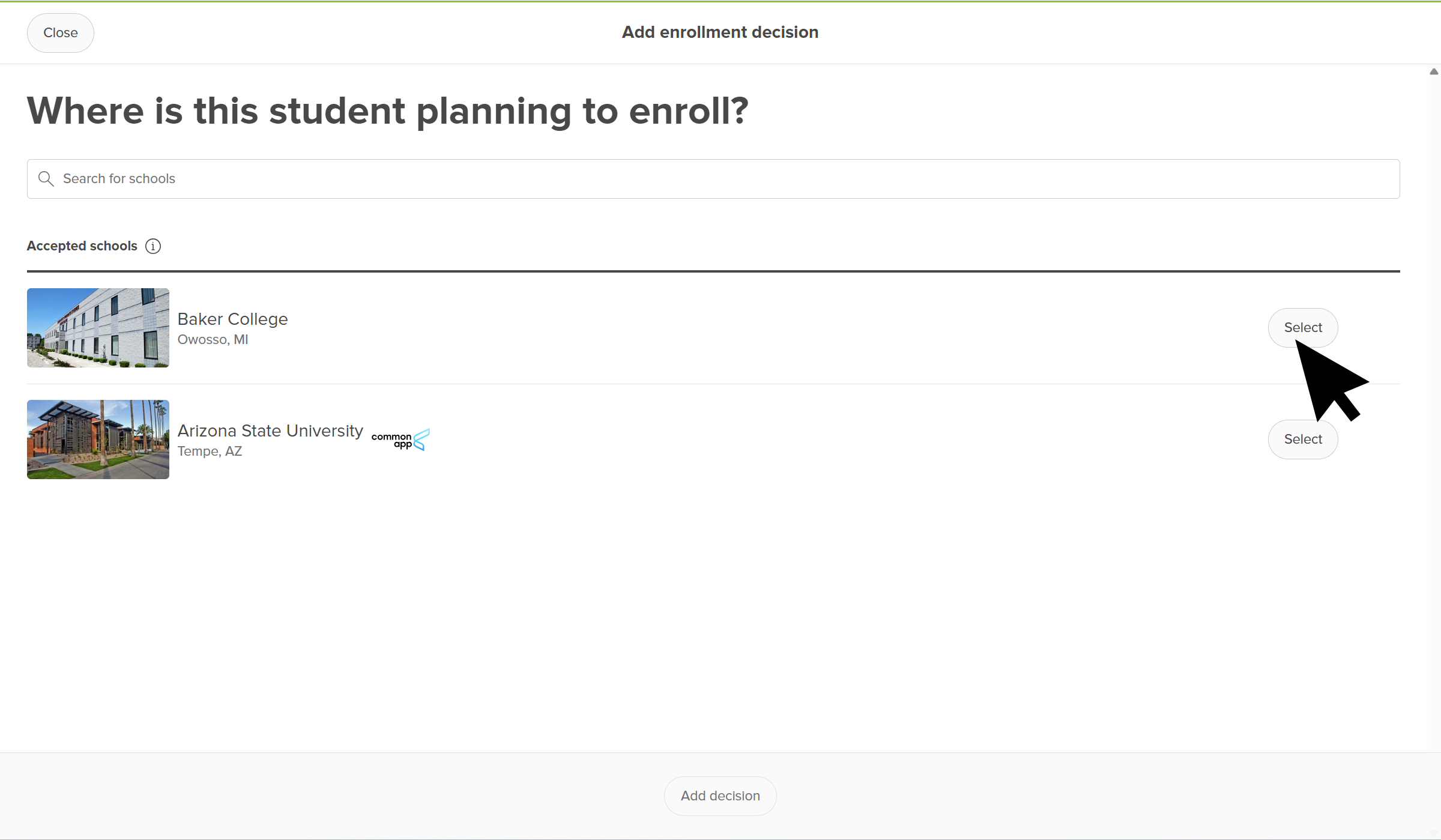Click the Add enrollment decision title
Image resolution: width=1441 pixels, height=840 pixels.
[720, 32]
